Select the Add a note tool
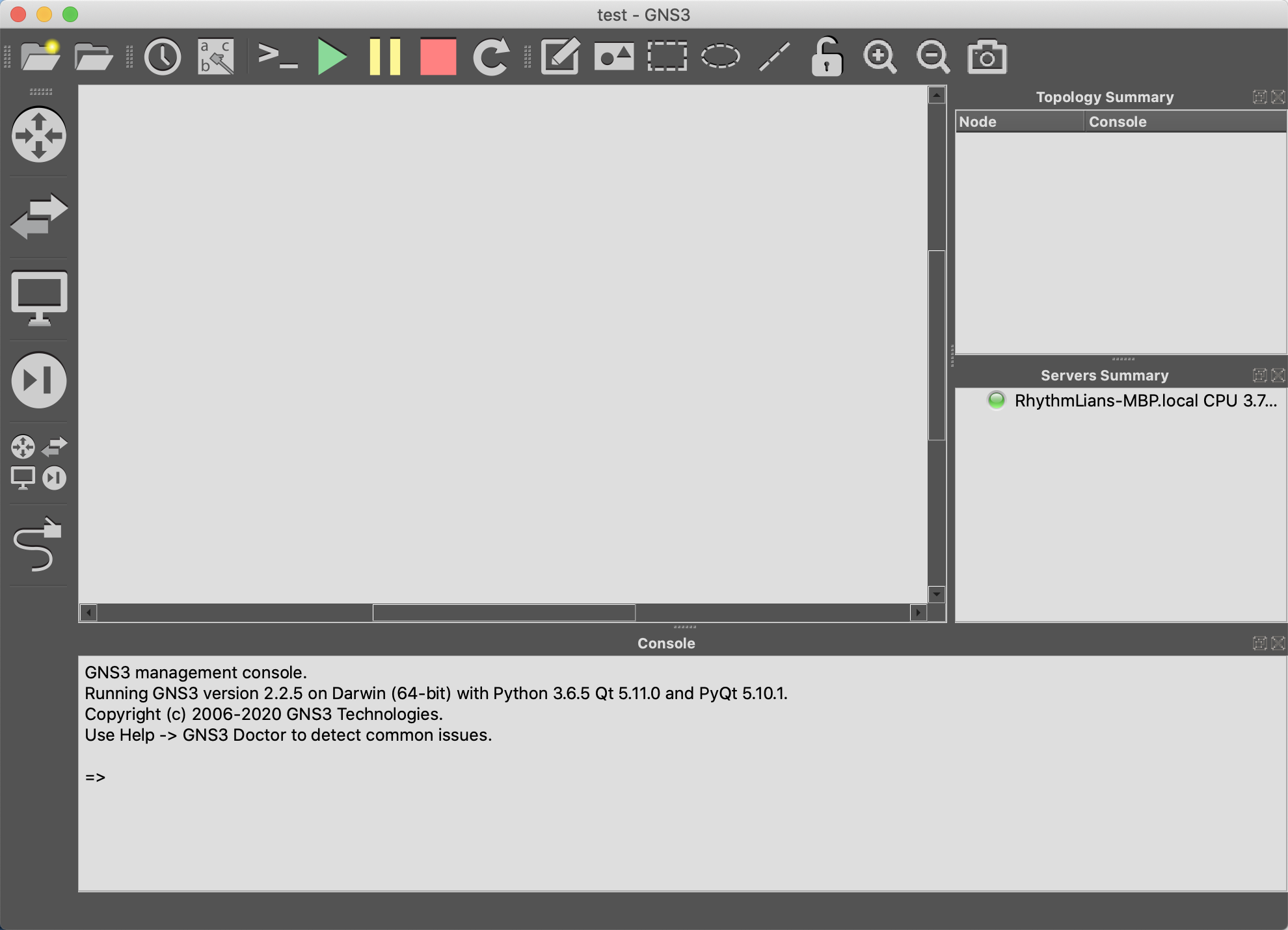Screen dimensions: 1288x930 click(560, 57)
